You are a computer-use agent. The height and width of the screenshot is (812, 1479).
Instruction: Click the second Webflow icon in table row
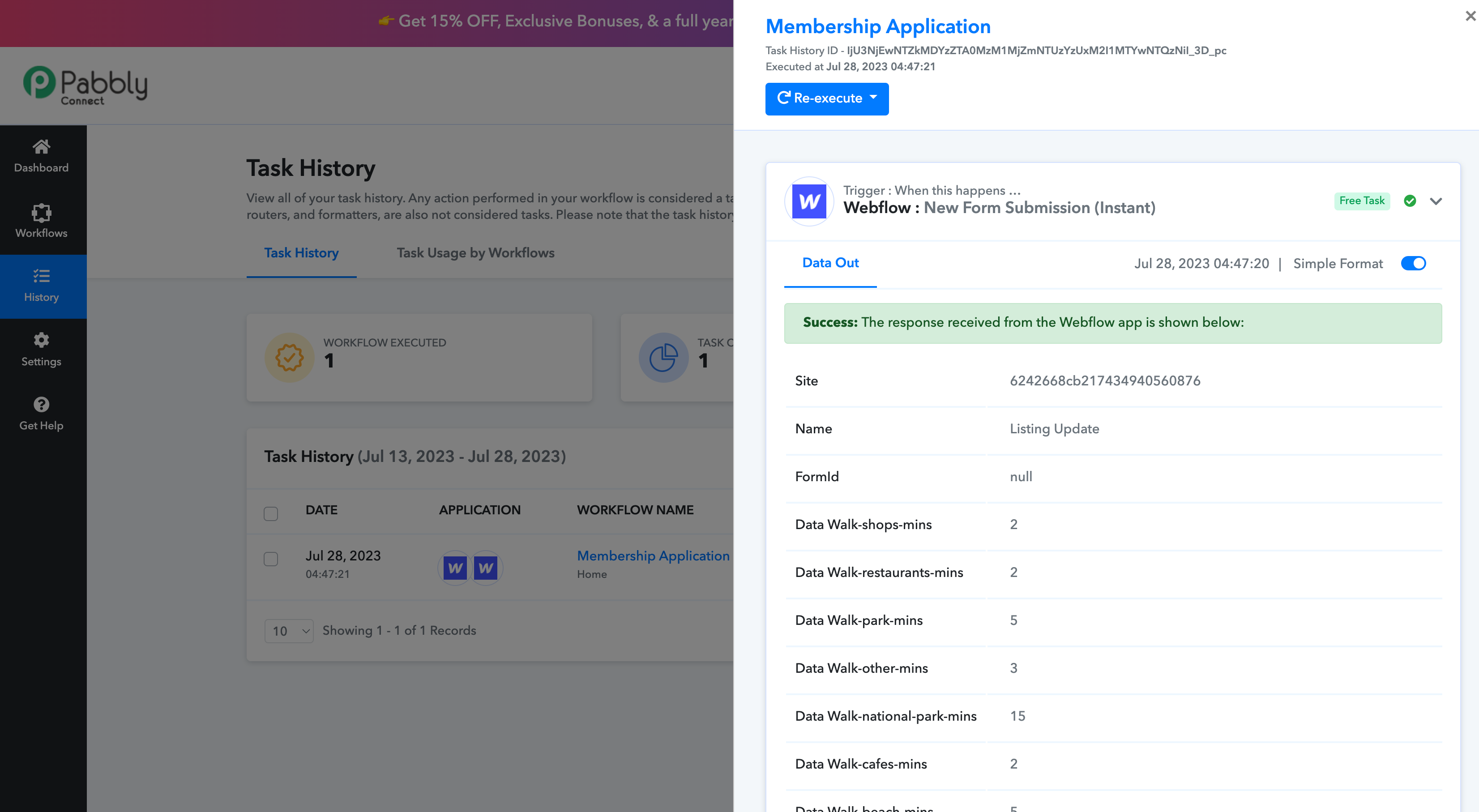click(x=486, y=568)
